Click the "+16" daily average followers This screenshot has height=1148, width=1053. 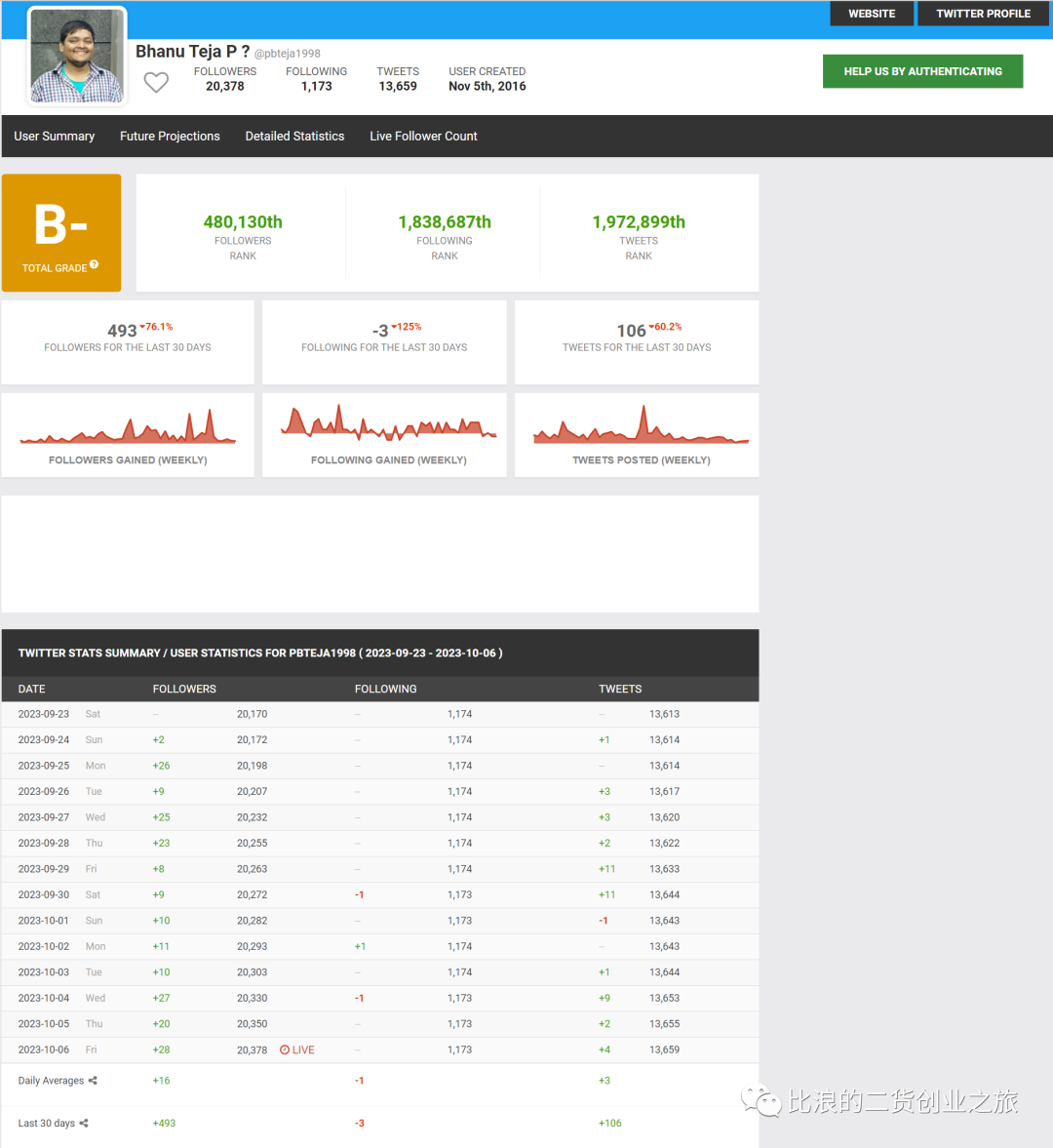tap(161, 1081)
